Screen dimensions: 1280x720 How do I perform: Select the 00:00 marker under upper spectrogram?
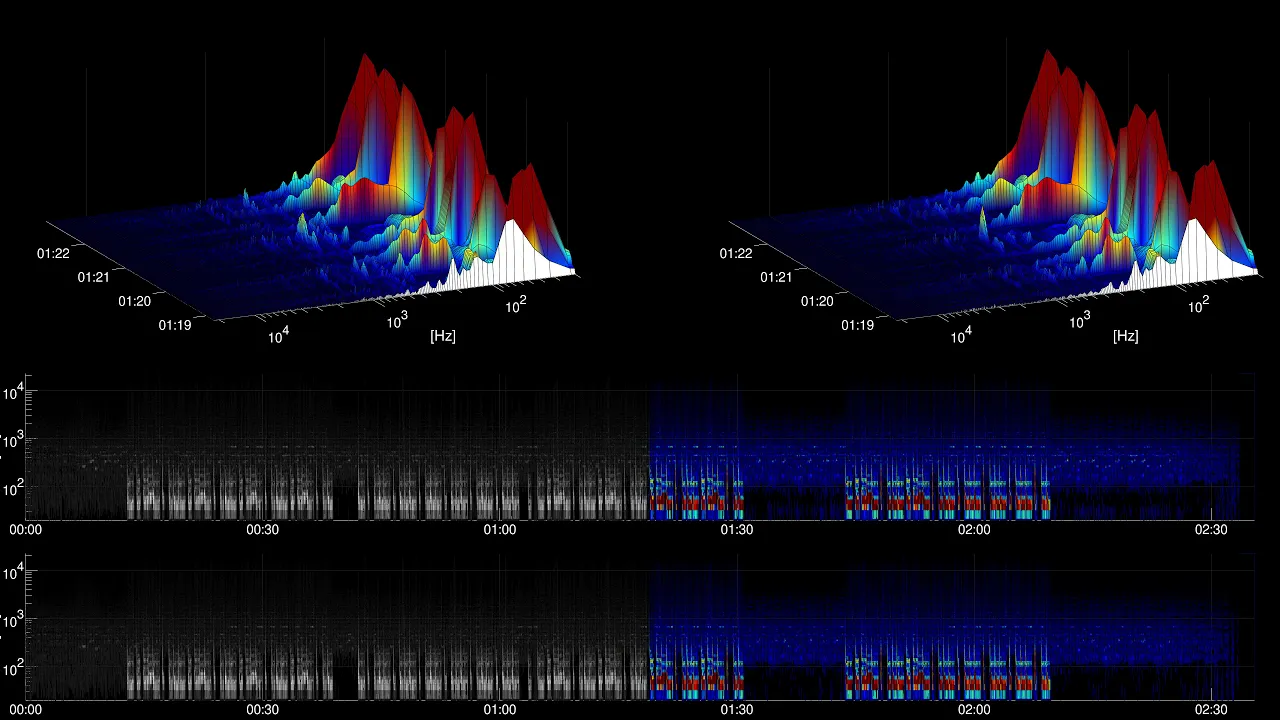click(25, 530)
